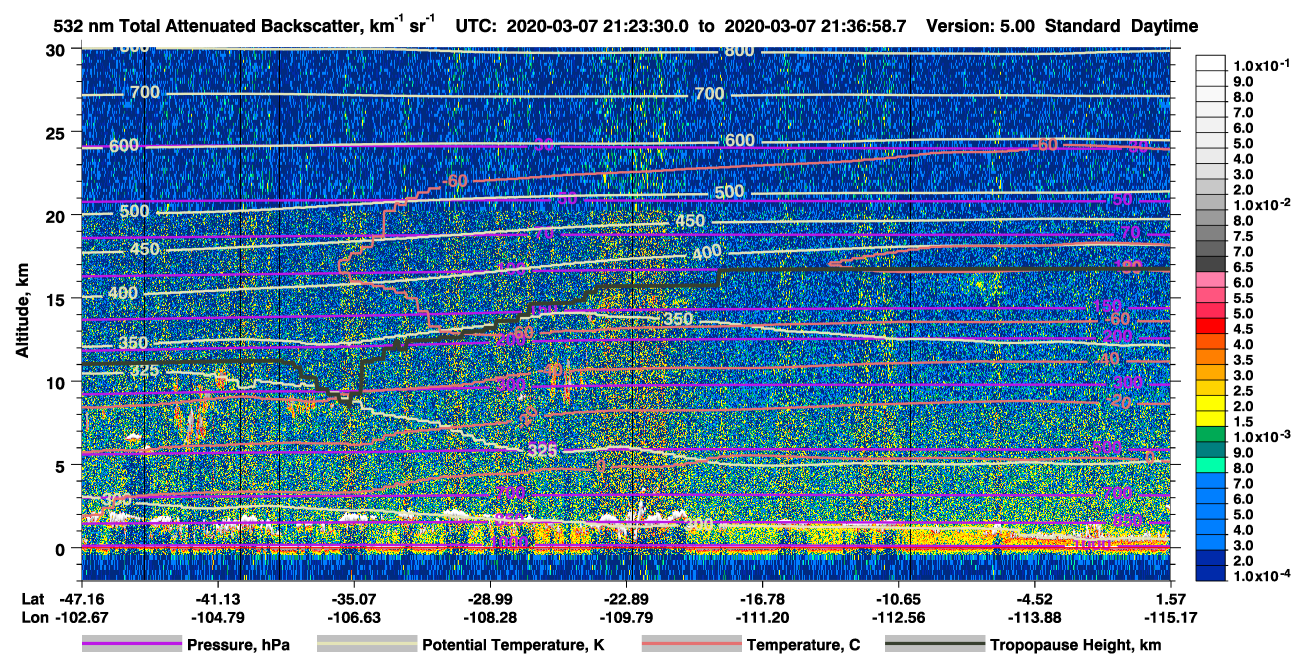This screenshot has width=1300, height=667.
Task: Click the 'Standard Daytime' text in the title
Action: (1122, 26)
